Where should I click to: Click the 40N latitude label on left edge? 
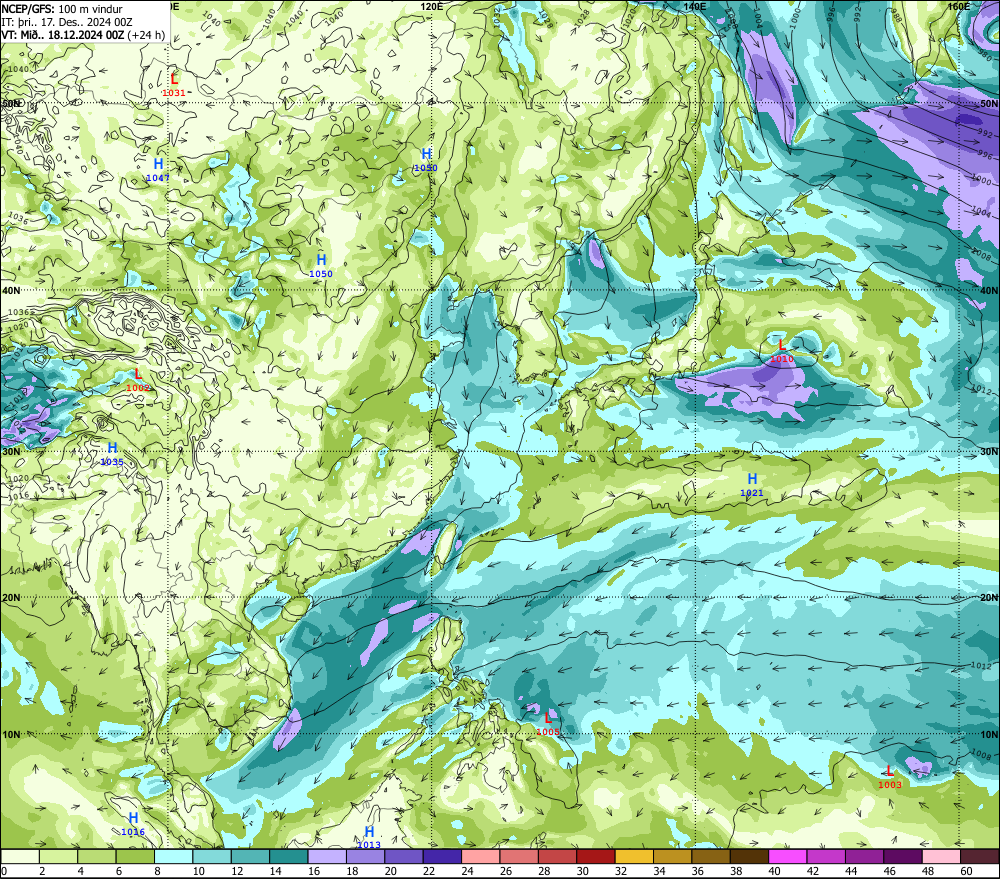coord(10,290)
